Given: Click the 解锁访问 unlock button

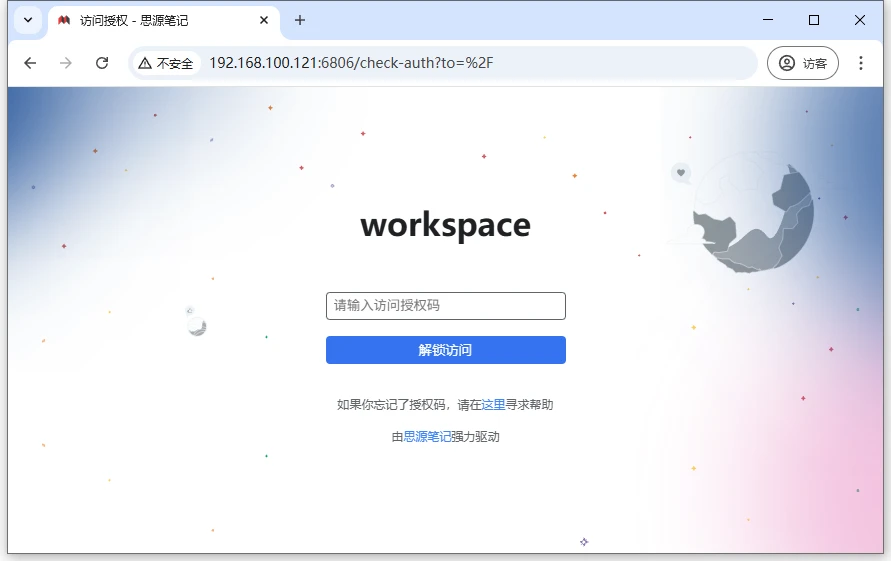Looking at the screenshot, I should coord(446,350).
